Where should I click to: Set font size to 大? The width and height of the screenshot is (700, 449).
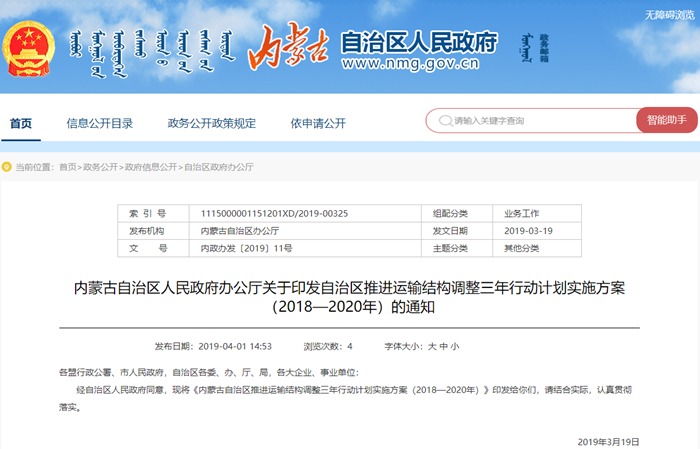432,346
